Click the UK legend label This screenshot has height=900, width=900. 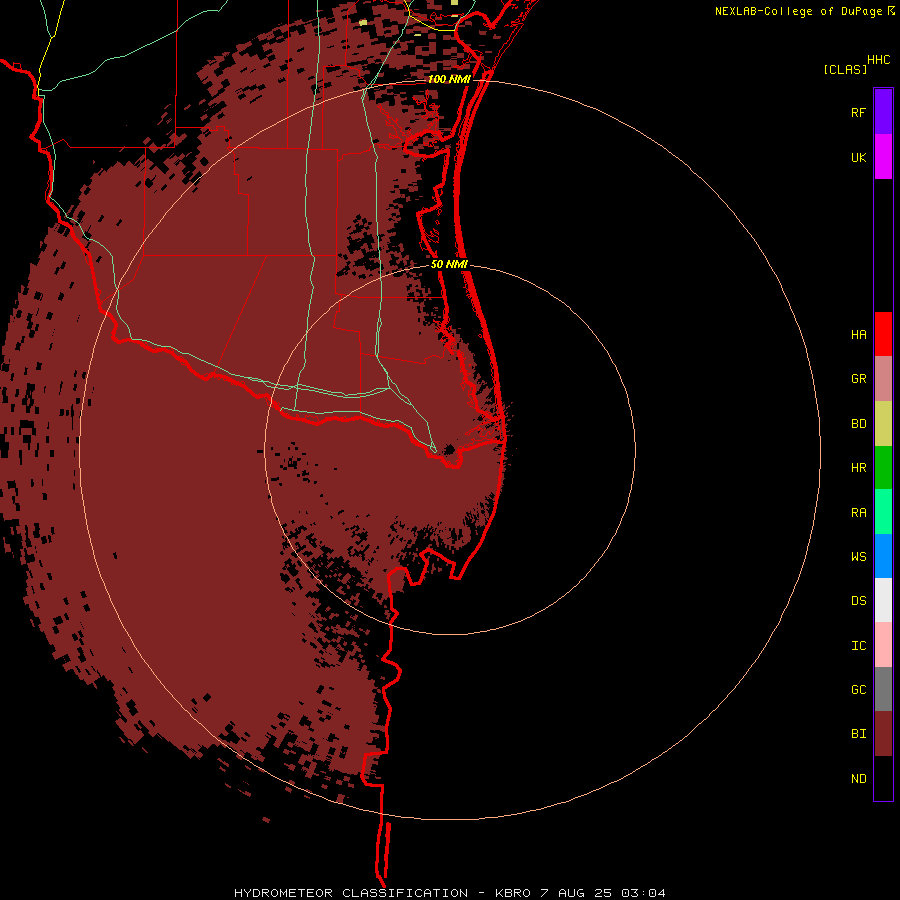858,157
